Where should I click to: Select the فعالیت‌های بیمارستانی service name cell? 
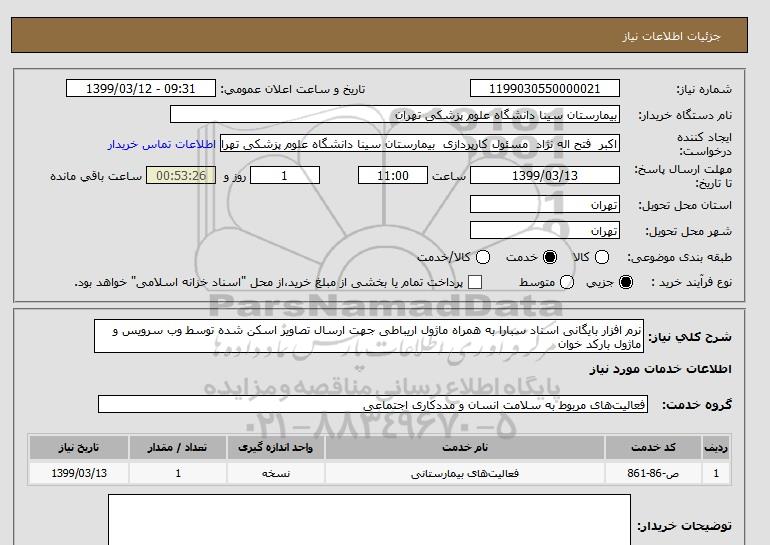(465, 473)
